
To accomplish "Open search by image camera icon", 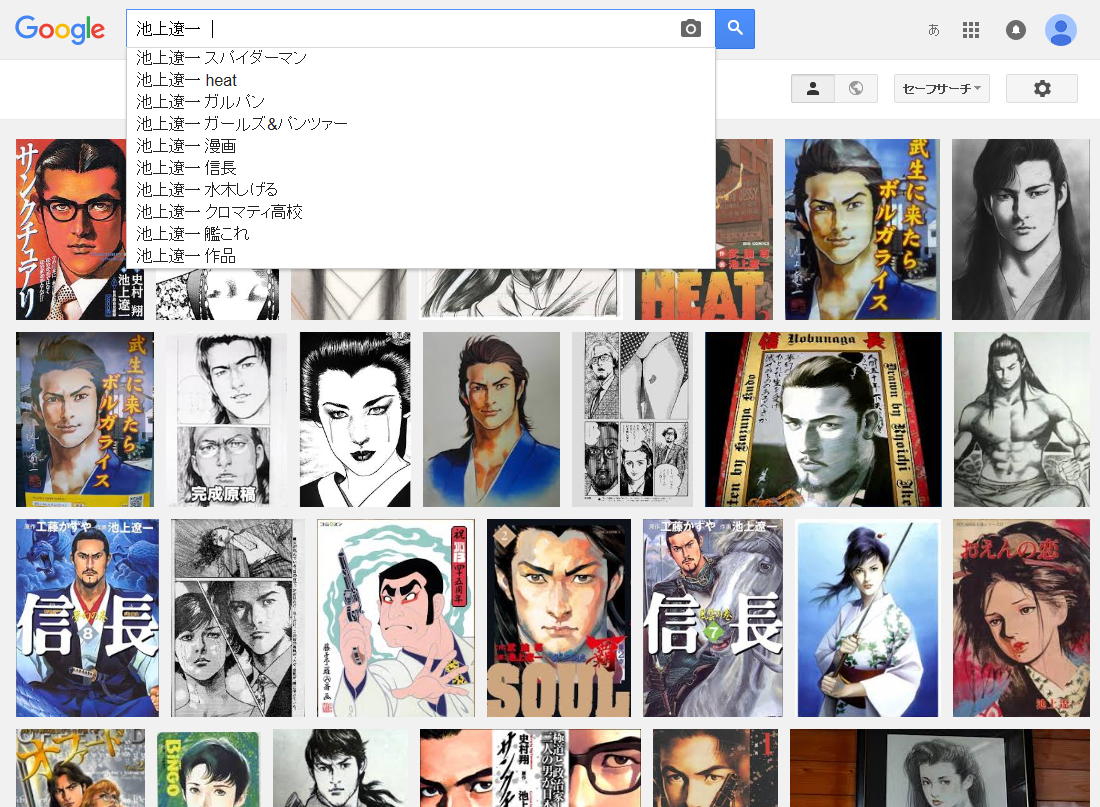I will (690, 29).
